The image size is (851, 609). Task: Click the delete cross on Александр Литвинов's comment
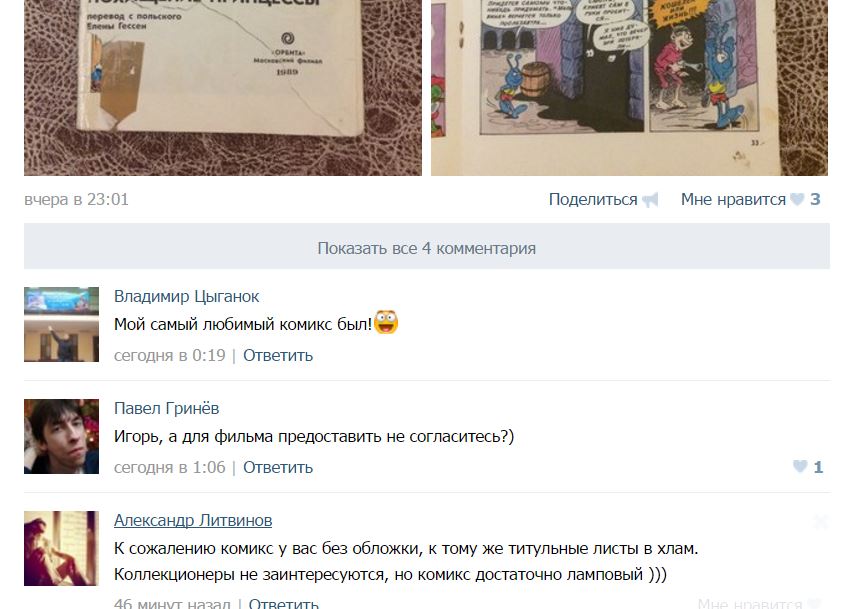pos(821,522)
